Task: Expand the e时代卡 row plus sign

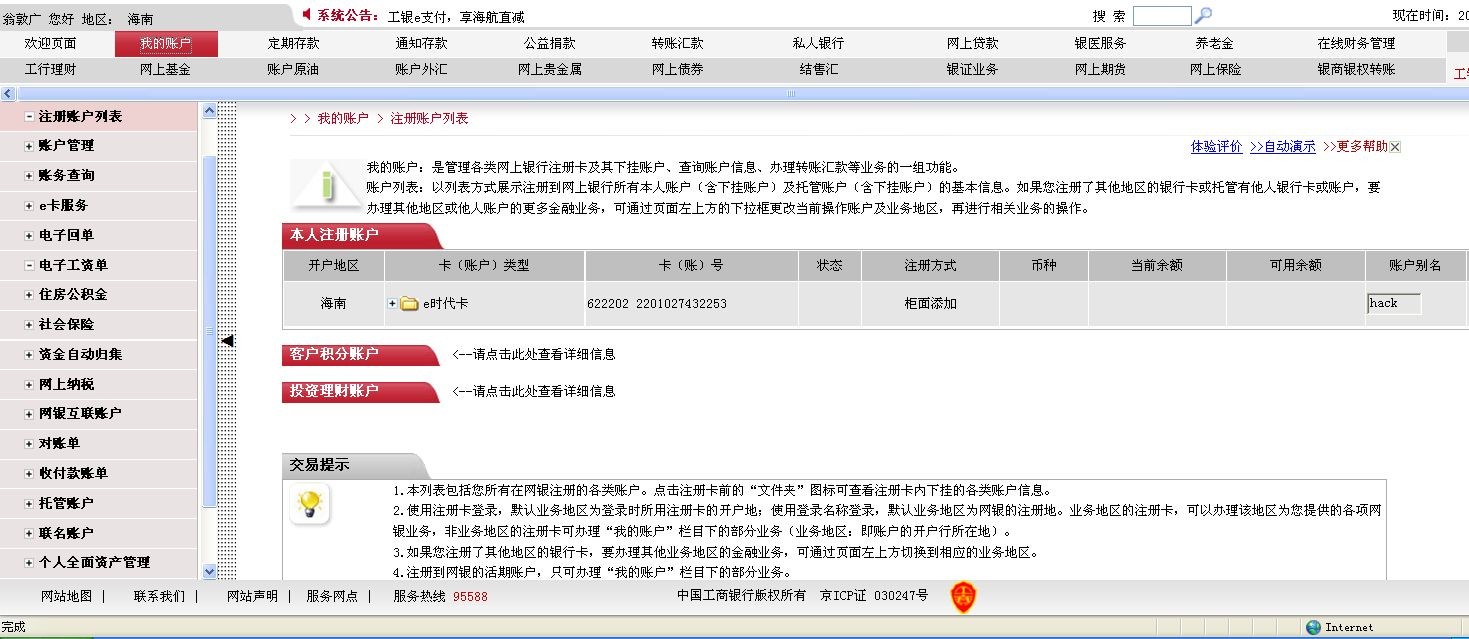Action: pyautogui.click(x=392, y=303)
